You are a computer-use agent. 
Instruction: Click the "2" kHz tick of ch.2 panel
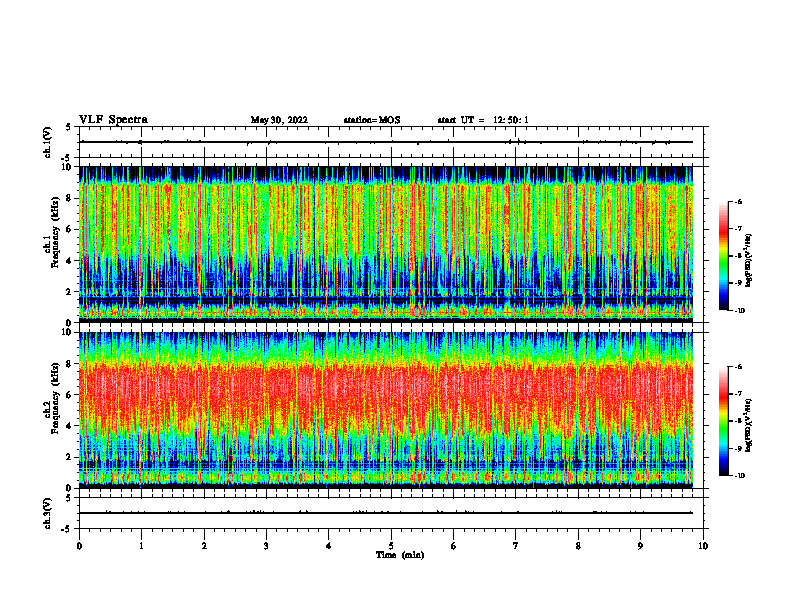point(70,457)
